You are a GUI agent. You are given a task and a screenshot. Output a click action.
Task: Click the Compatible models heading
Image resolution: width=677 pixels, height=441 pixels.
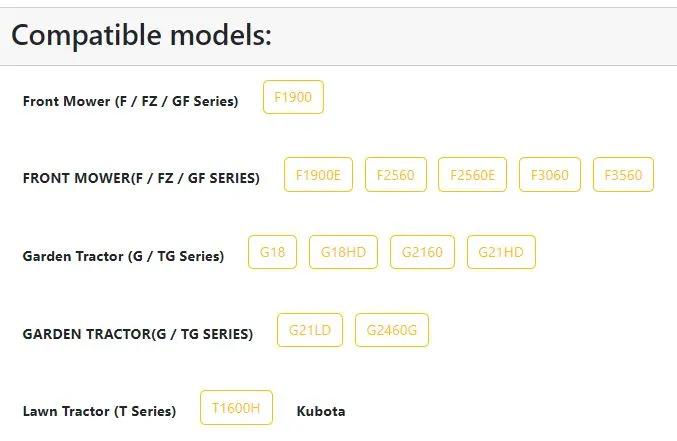click(141, 35)
